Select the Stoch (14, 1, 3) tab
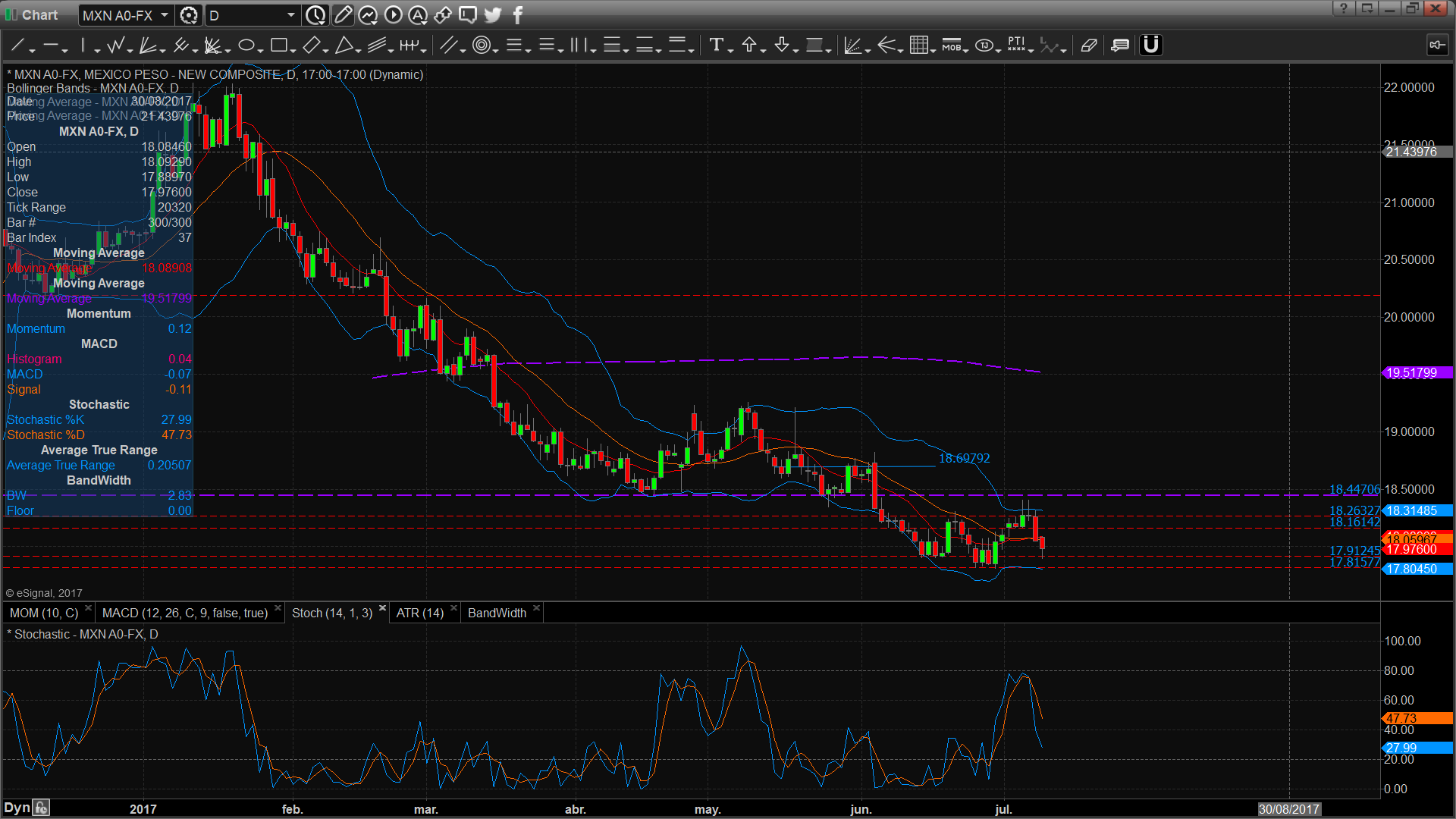This screenshot has width=1456, height=819. [x=332, y=613]
